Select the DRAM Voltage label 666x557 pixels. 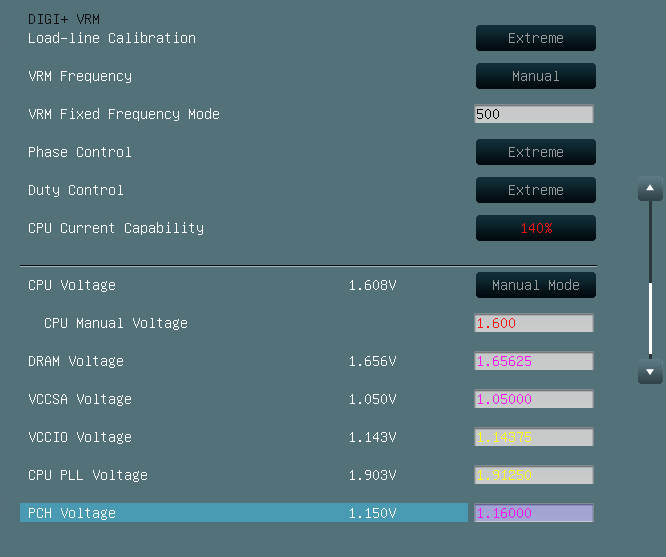76,361
